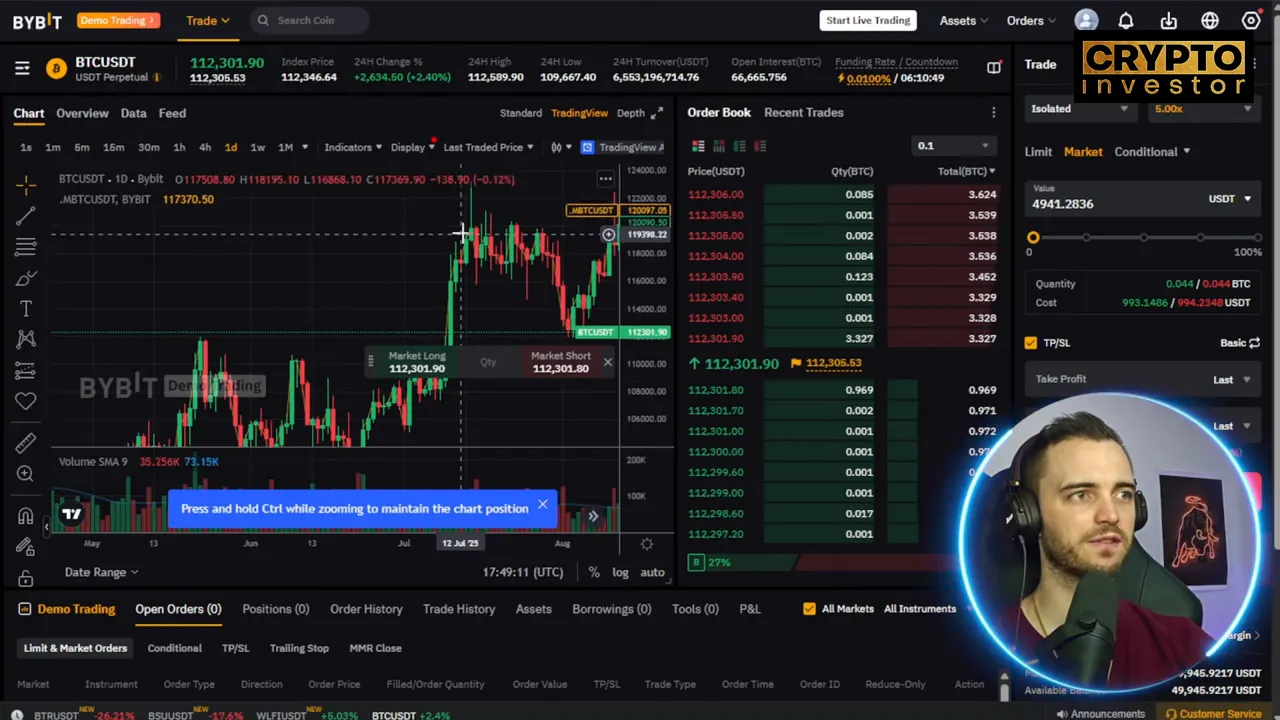Toggle auto scale on chart
This screenshot has height=720, width=1280.
point(652,572)
